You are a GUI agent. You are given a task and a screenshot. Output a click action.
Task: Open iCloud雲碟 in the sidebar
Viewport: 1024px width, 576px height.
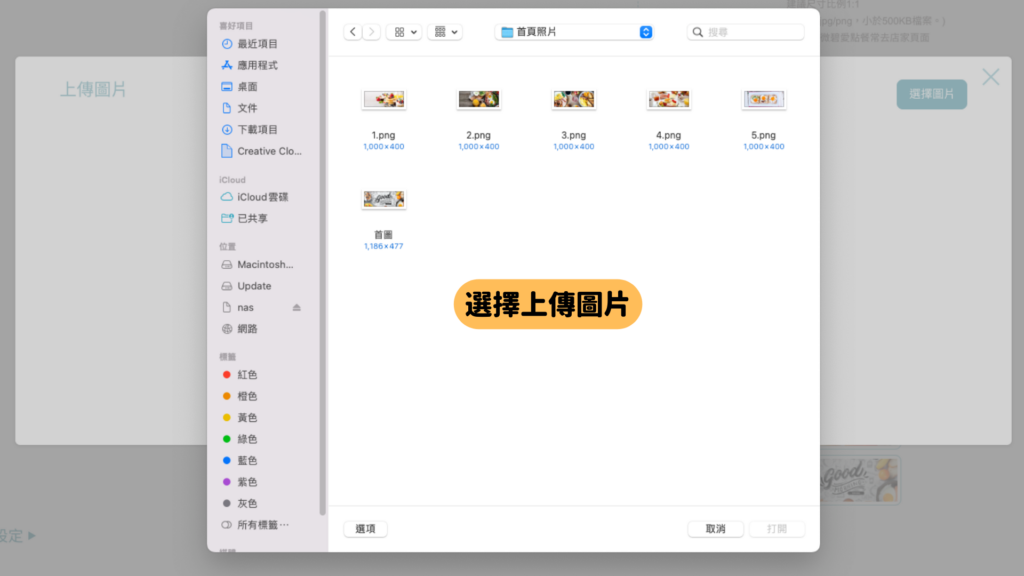[263, 197]
